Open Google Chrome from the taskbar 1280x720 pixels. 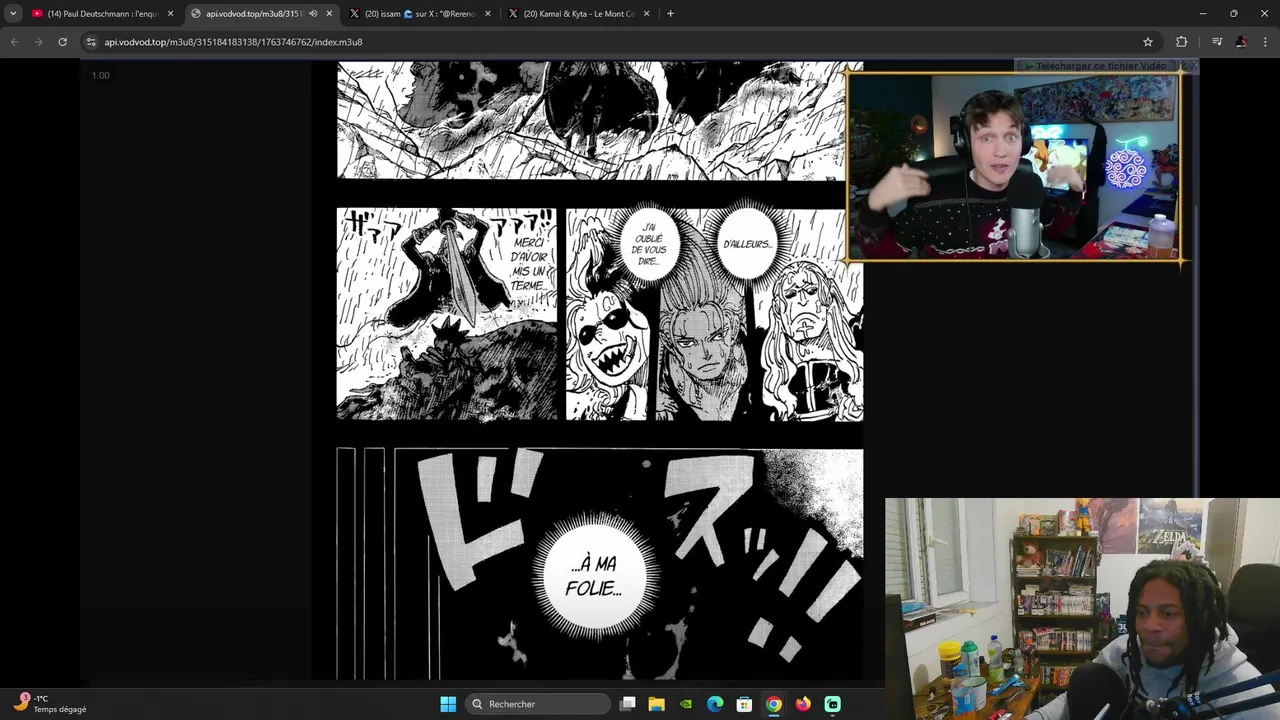773,704
